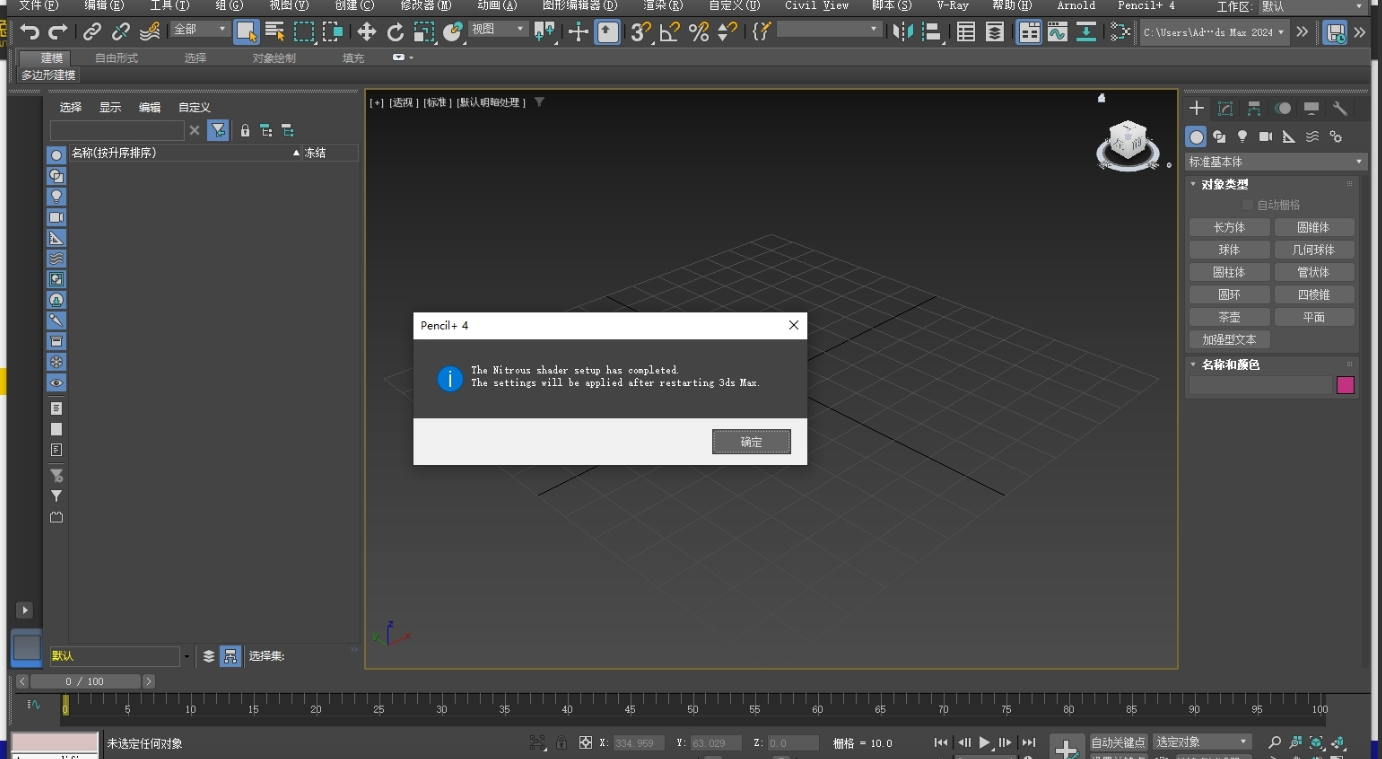Screen dimensions: 1382x759
Task: Click the 球体 object button
Action: [1229, 250]
